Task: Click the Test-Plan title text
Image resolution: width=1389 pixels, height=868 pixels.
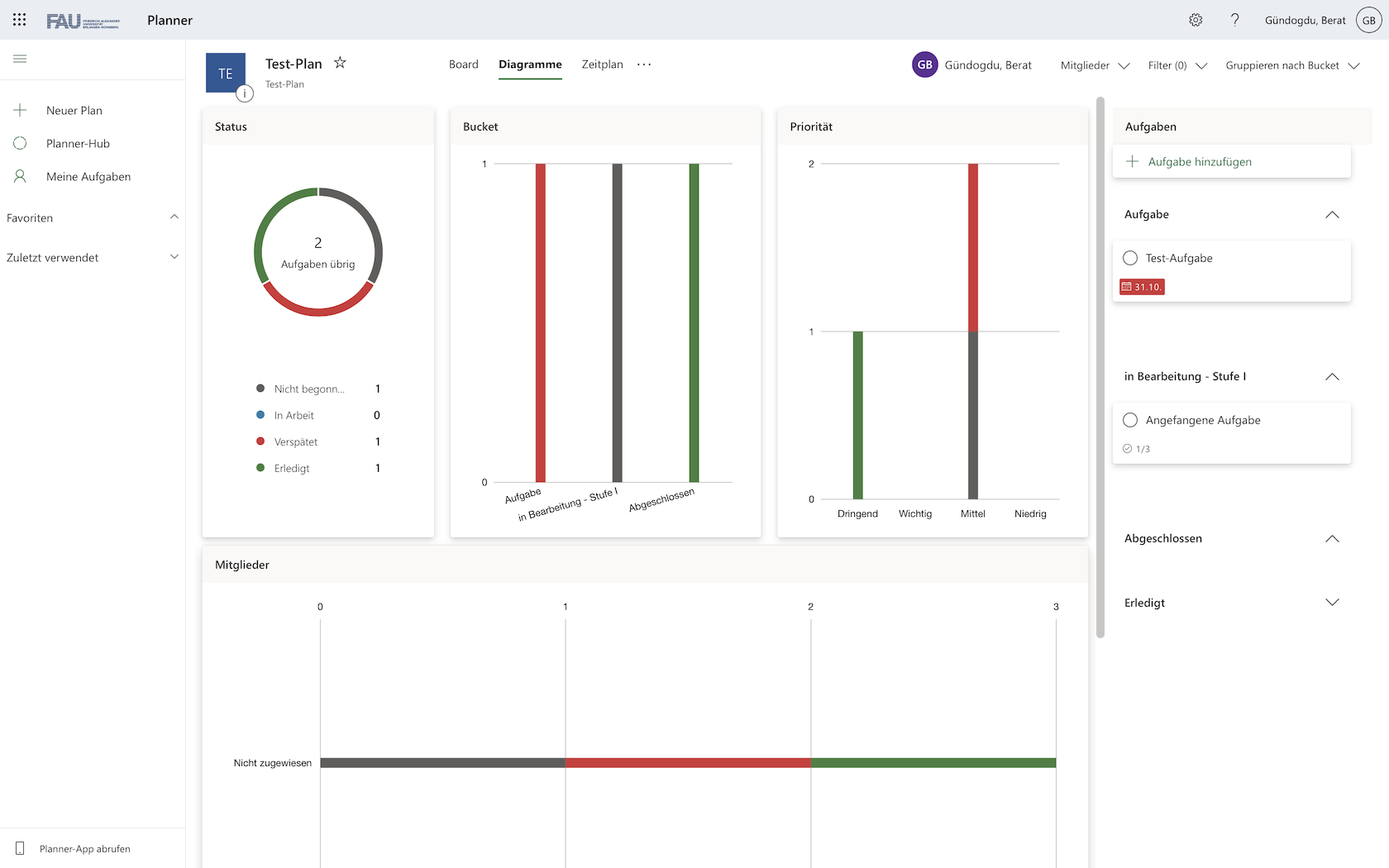Action: (294, 64)
